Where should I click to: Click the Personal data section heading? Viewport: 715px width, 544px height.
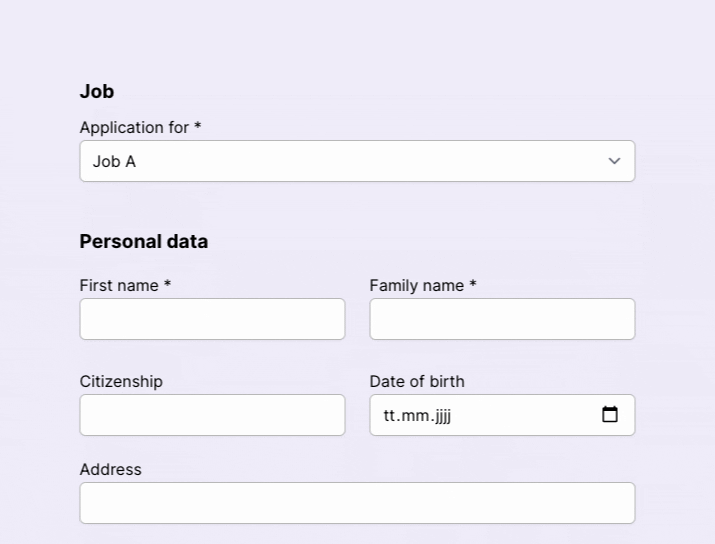click(144, 241)
